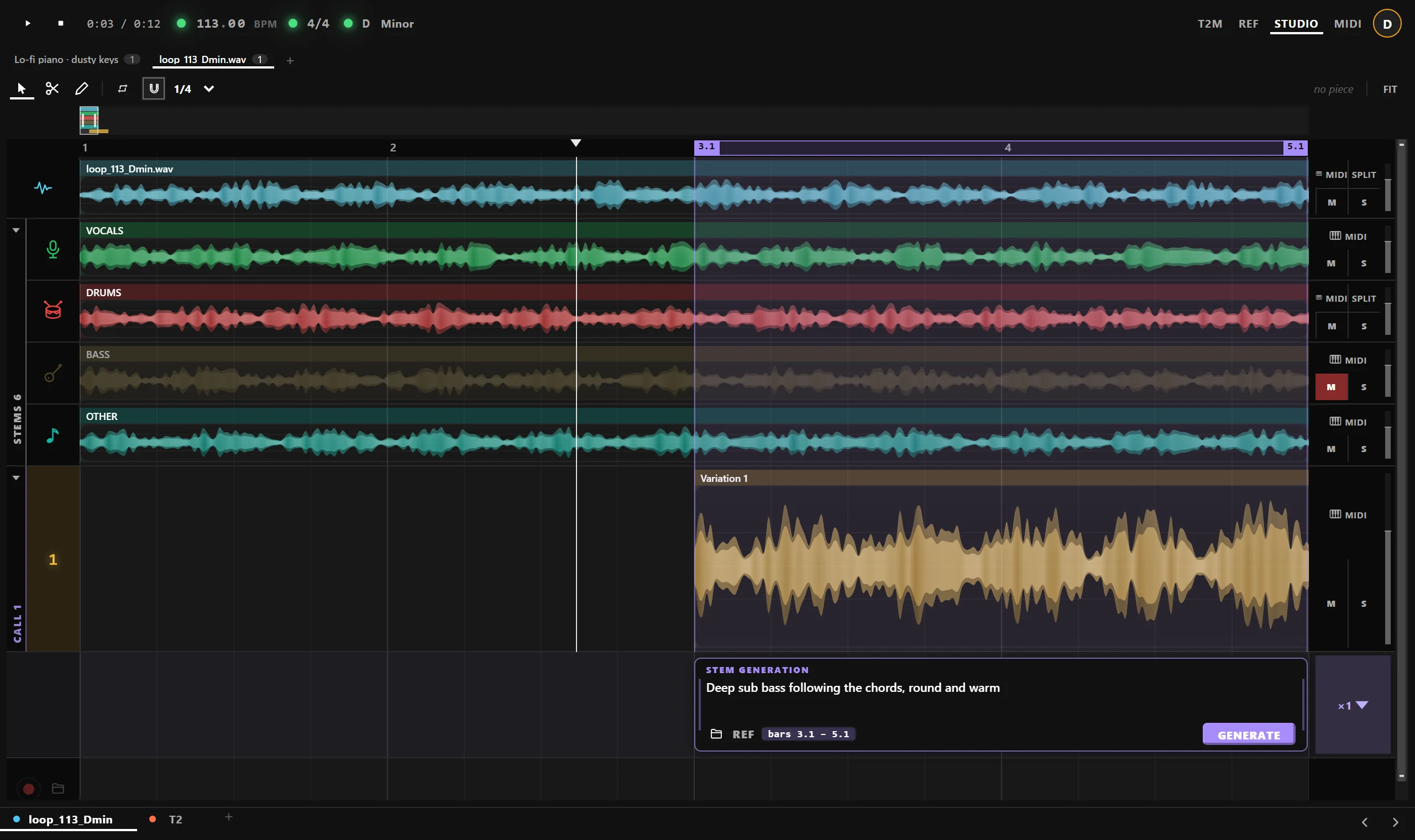The image size is (1415, 840).
Task: Click the waveform icon of loop_113_Dmin.wav track
Action: pyautogui.click(x=43, y=187)
